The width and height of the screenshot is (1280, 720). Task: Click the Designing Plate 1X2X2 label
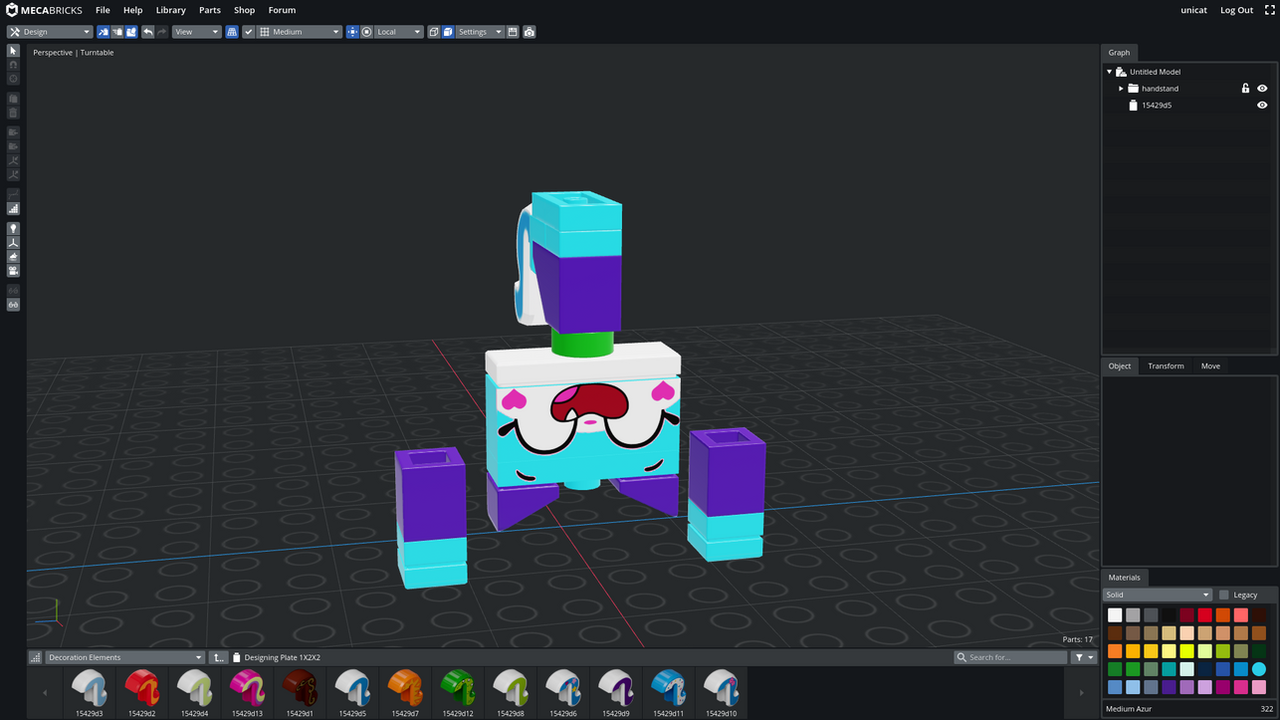tap(282, 657)
